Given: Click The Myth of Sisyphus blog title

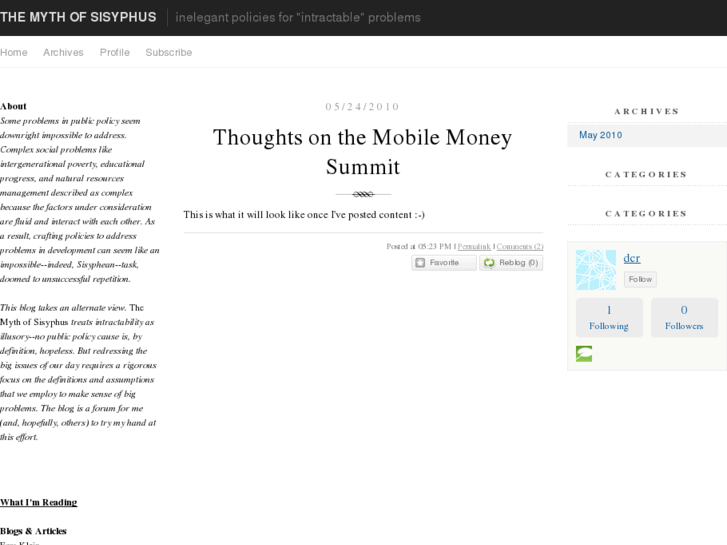Looking at the screenshot, I should pyautogui.click(x=78, y=17).
